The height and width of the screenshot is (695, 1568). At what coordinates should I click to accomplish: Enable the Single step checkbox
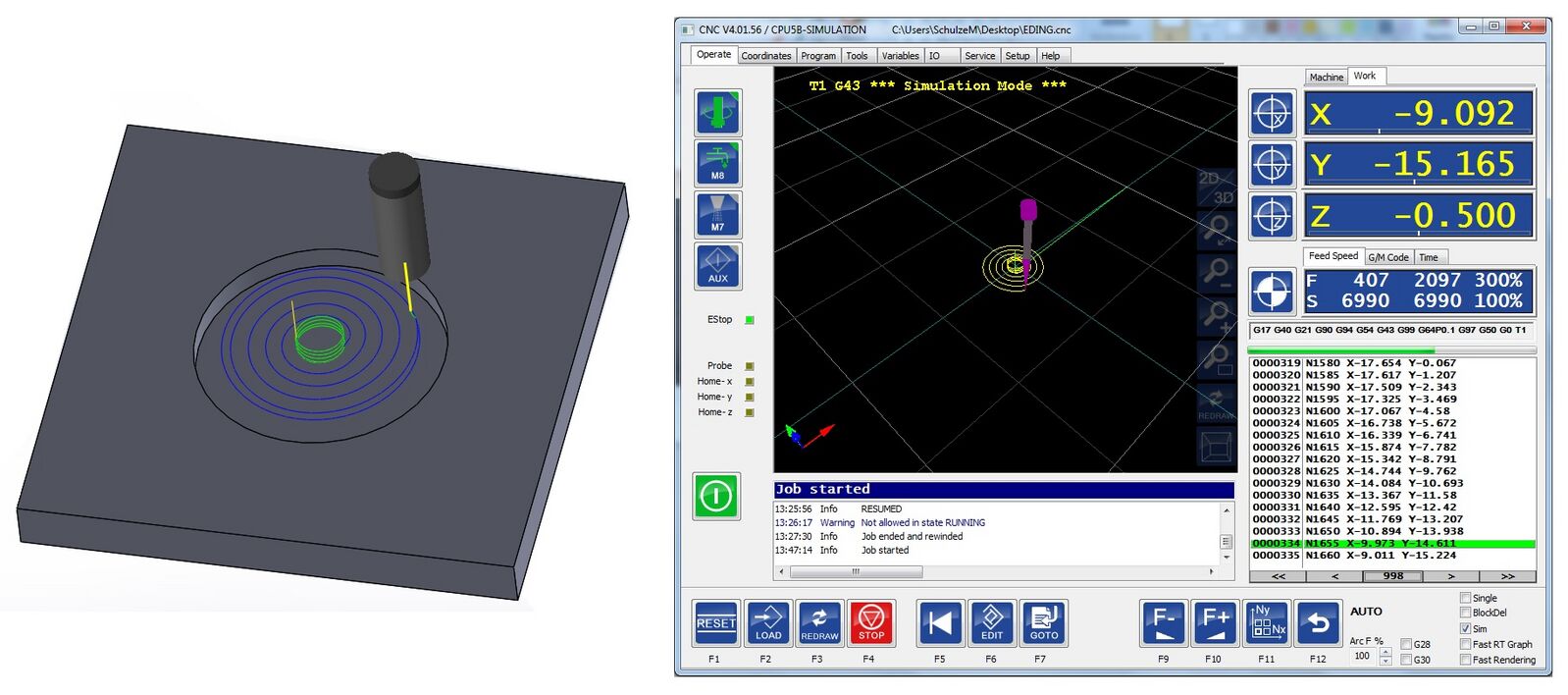click(x=1465, y=598)
